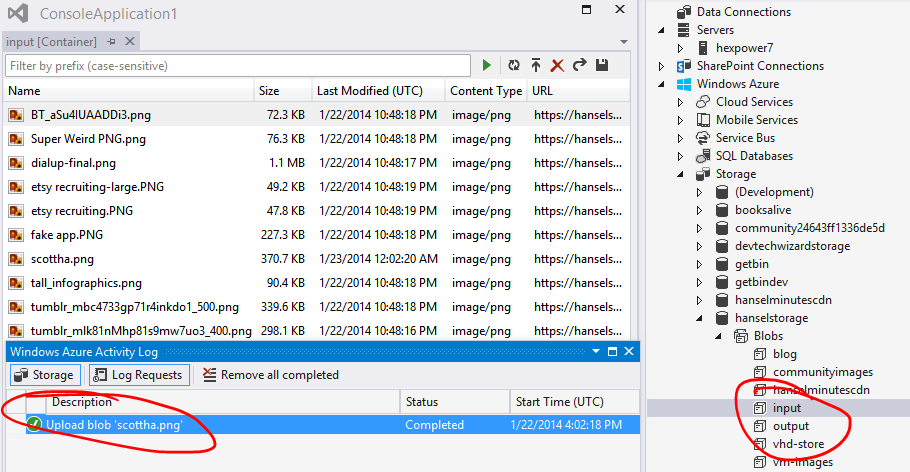
Task: Maximize the Windows Azure Activity Log panel
Action: 612,351
